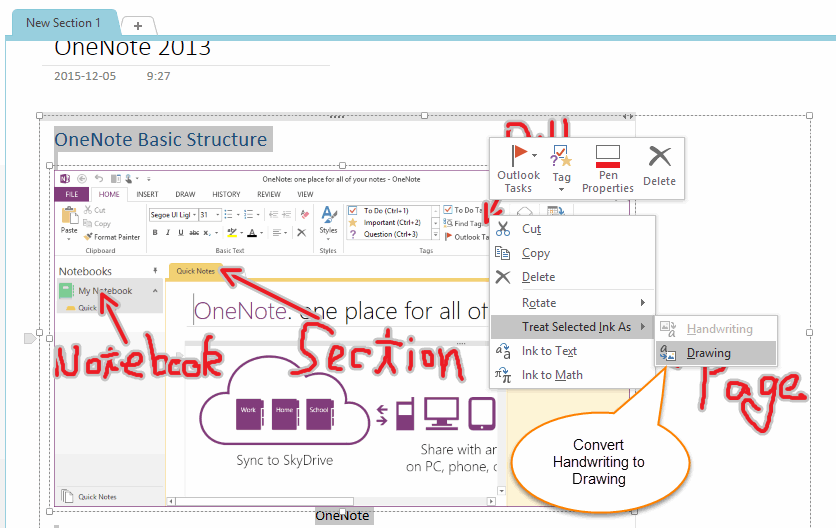Check the To Do (Ctrl+1) tag checkbox

[353, 210]
